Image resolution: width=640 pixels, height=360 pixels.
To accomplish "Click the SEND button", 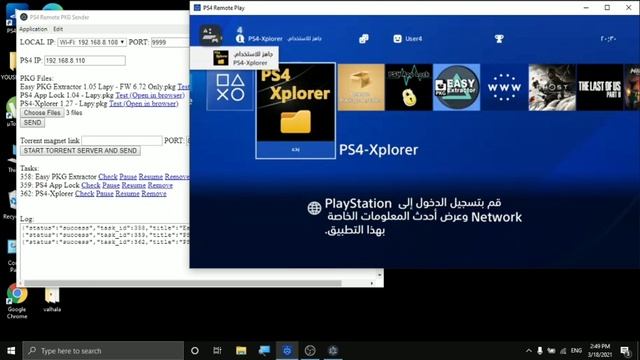I will click(x=32, y=122).
